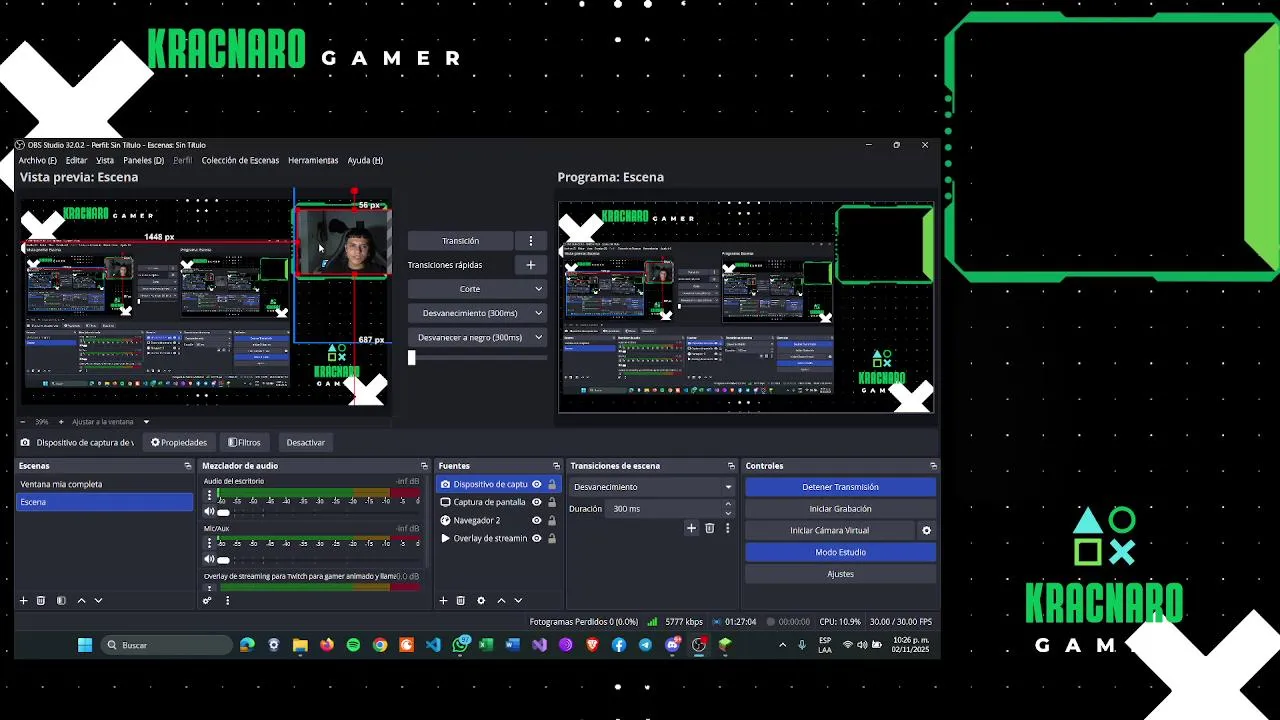This screenshot has height=720, width=1280.
Task: Click Detener Transmisión button
Action: click(840, 487)
